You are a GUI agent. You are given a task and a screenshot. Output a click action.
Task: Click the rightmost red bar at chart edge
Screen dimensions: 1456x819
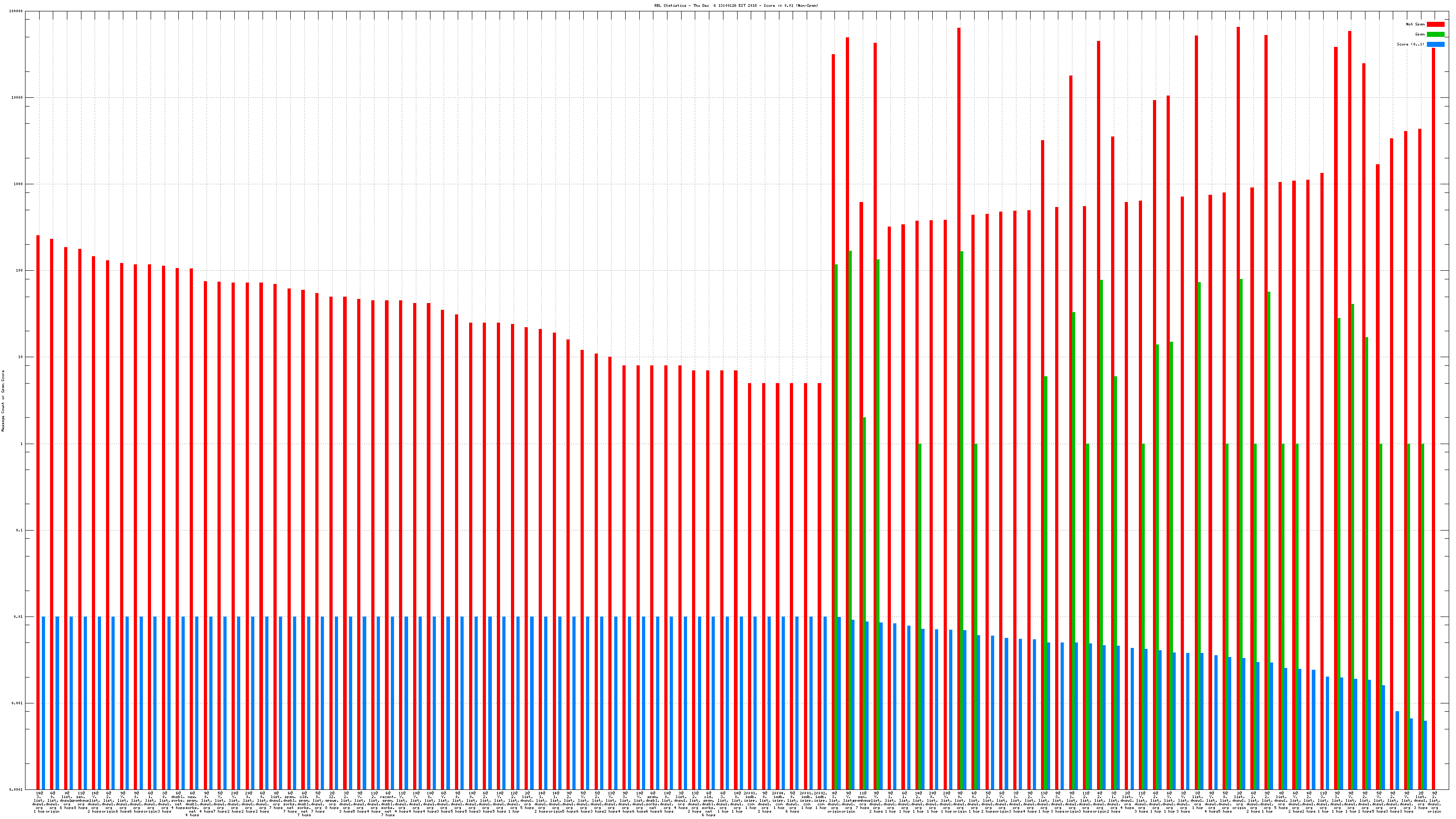[x=1433, y=418]
